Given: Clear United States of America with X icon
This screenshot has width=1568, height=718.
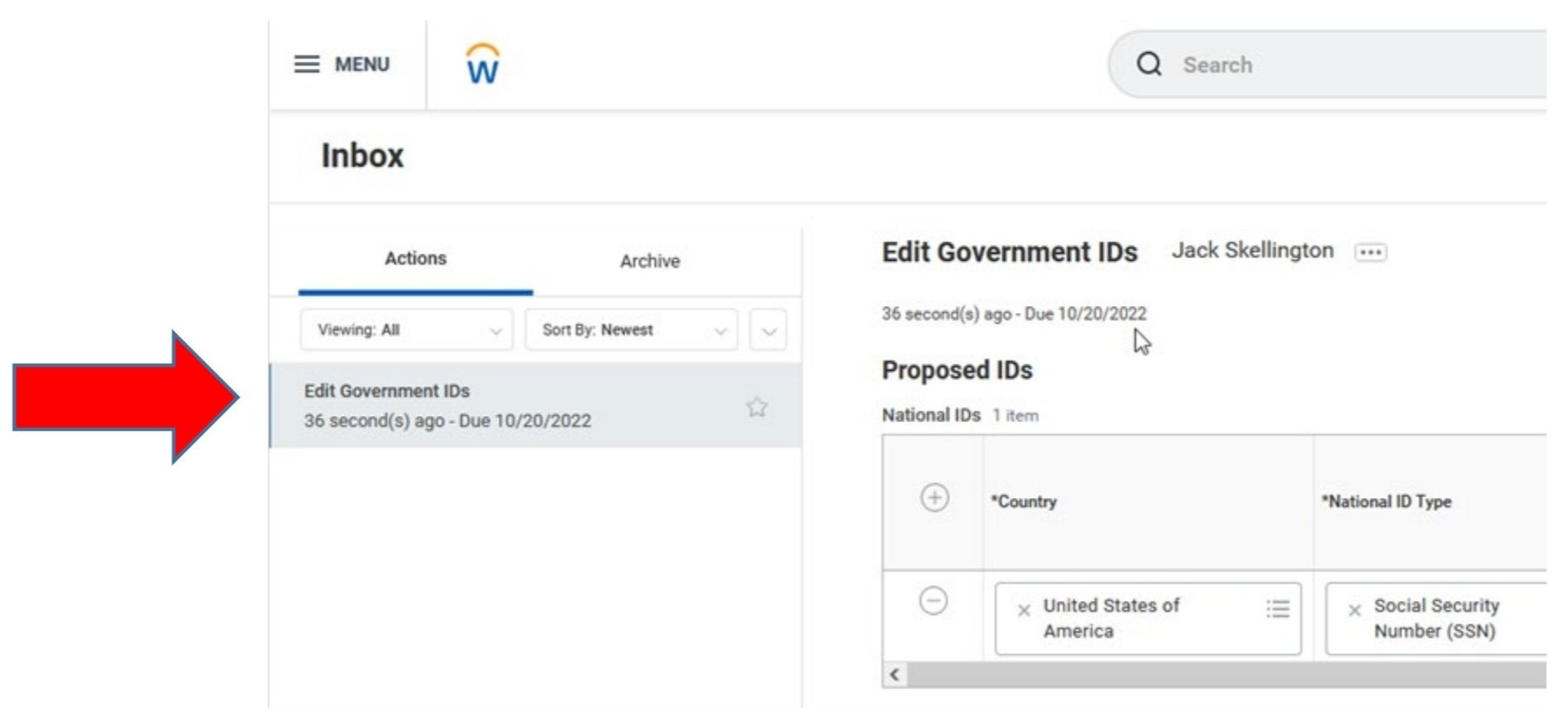Looking at the screenshot, I should [x=1023, y=609].
